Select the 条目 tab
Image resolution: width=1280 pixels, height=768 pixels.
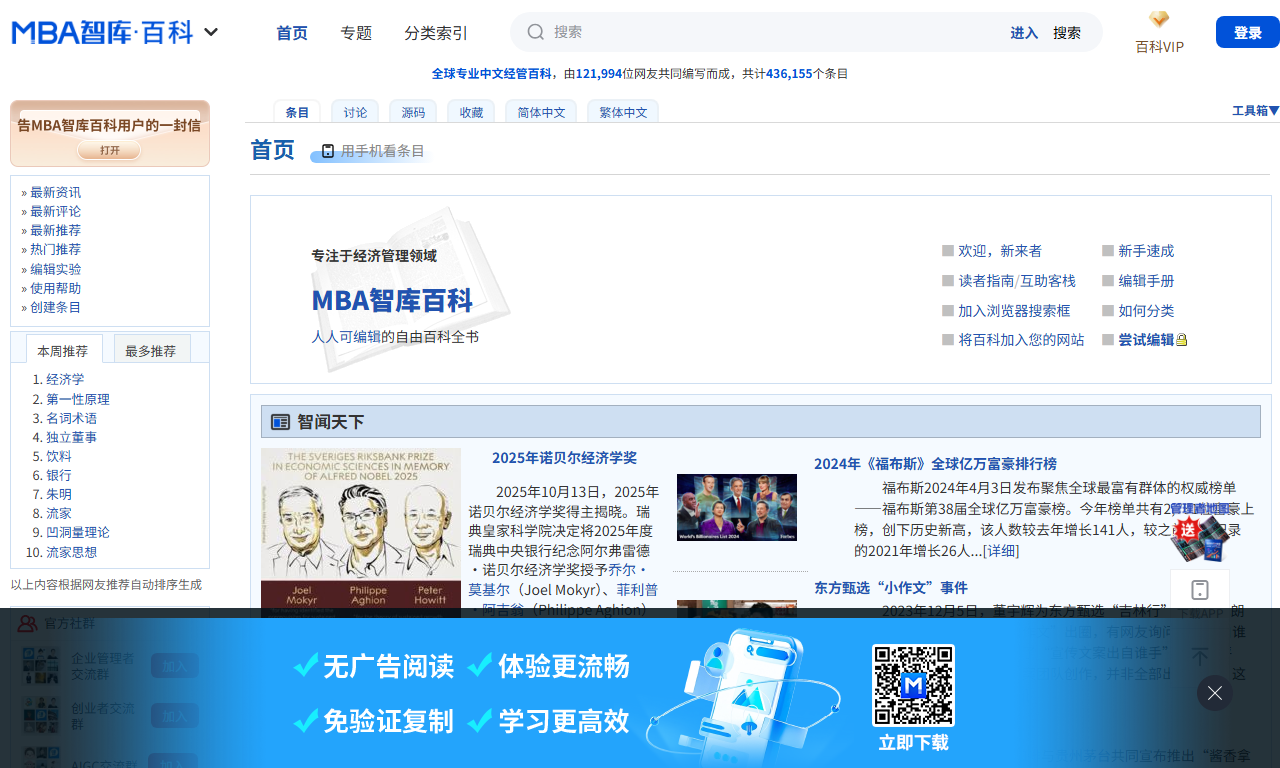(297, 112)
